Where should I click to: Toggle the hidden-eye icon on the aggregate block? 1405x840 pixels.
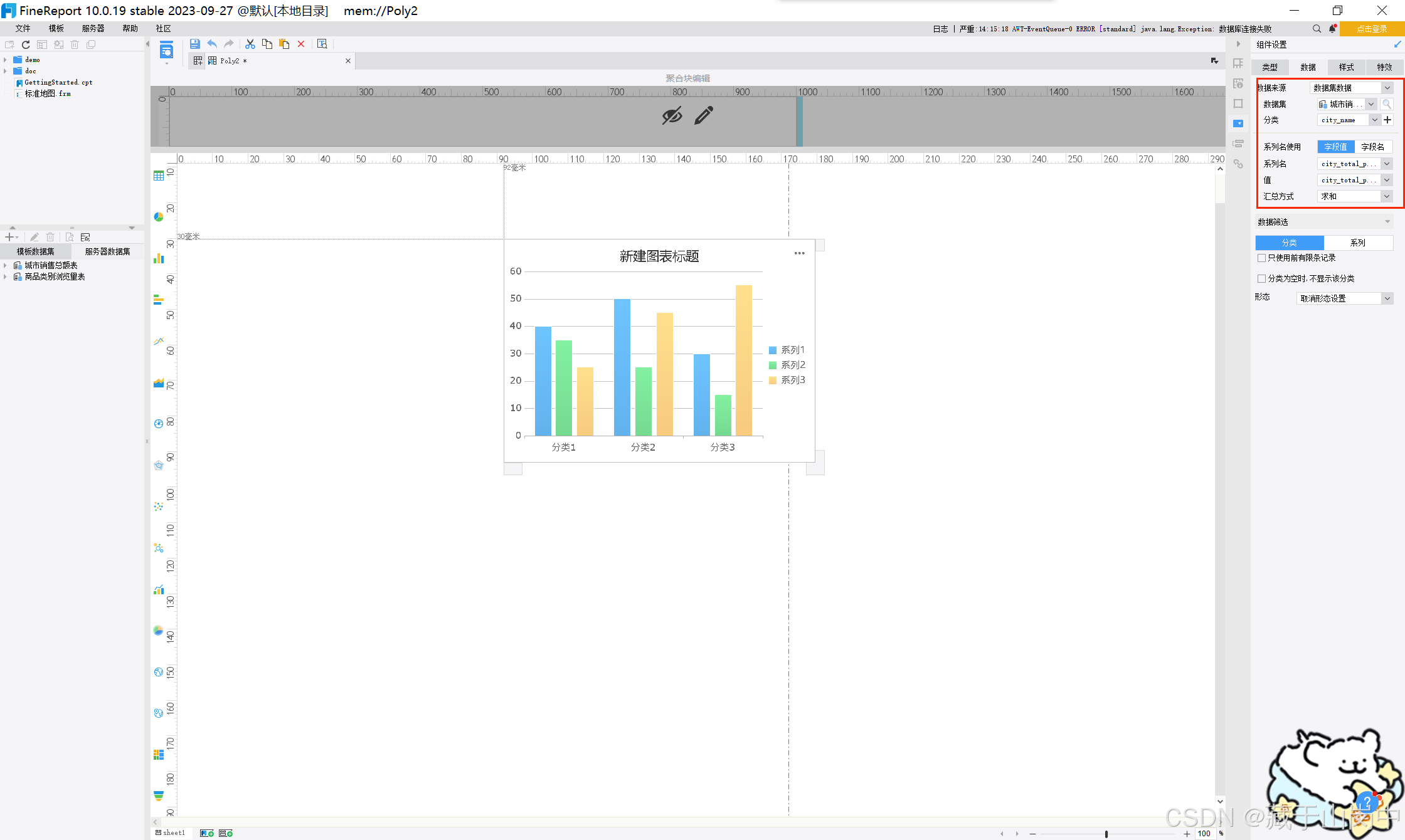pos(672,115)
